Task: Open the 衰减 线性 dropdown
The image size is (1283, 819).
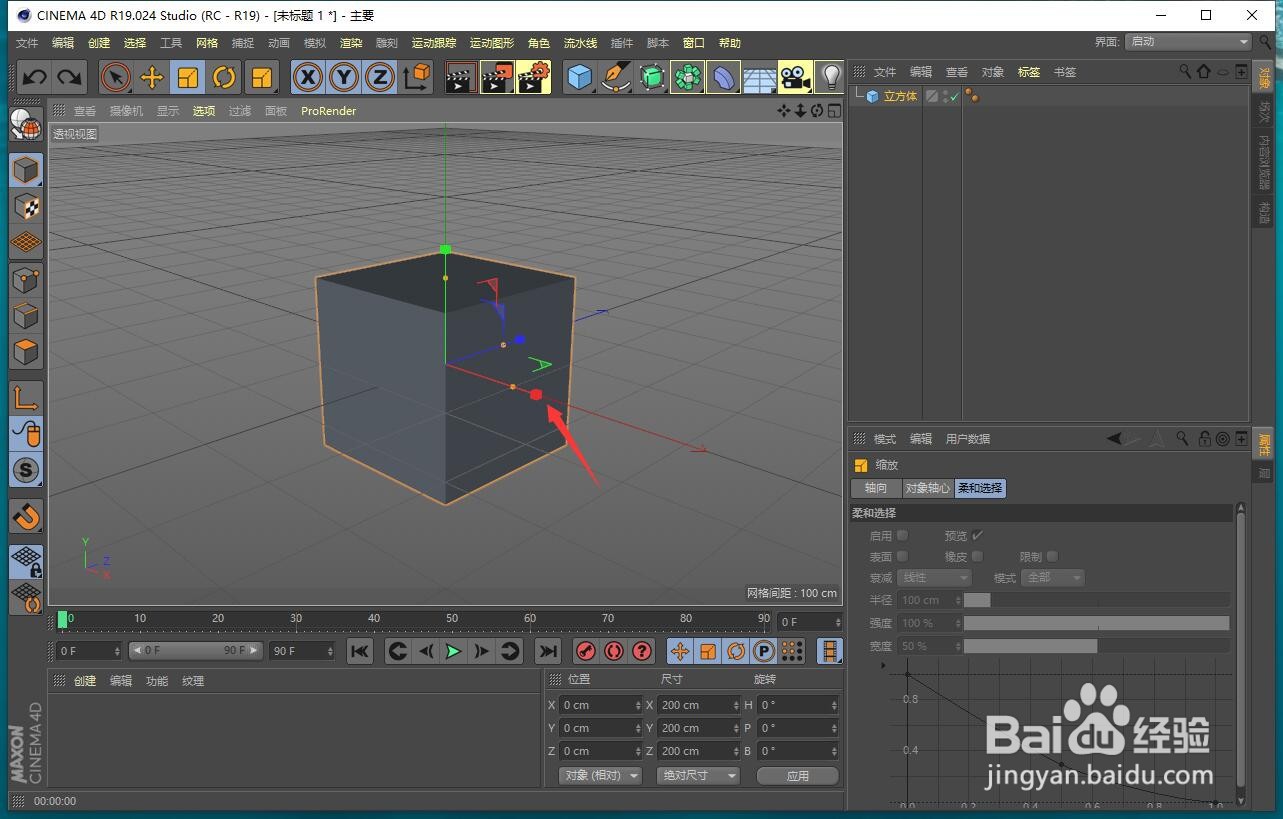Action: click(933, 577)
